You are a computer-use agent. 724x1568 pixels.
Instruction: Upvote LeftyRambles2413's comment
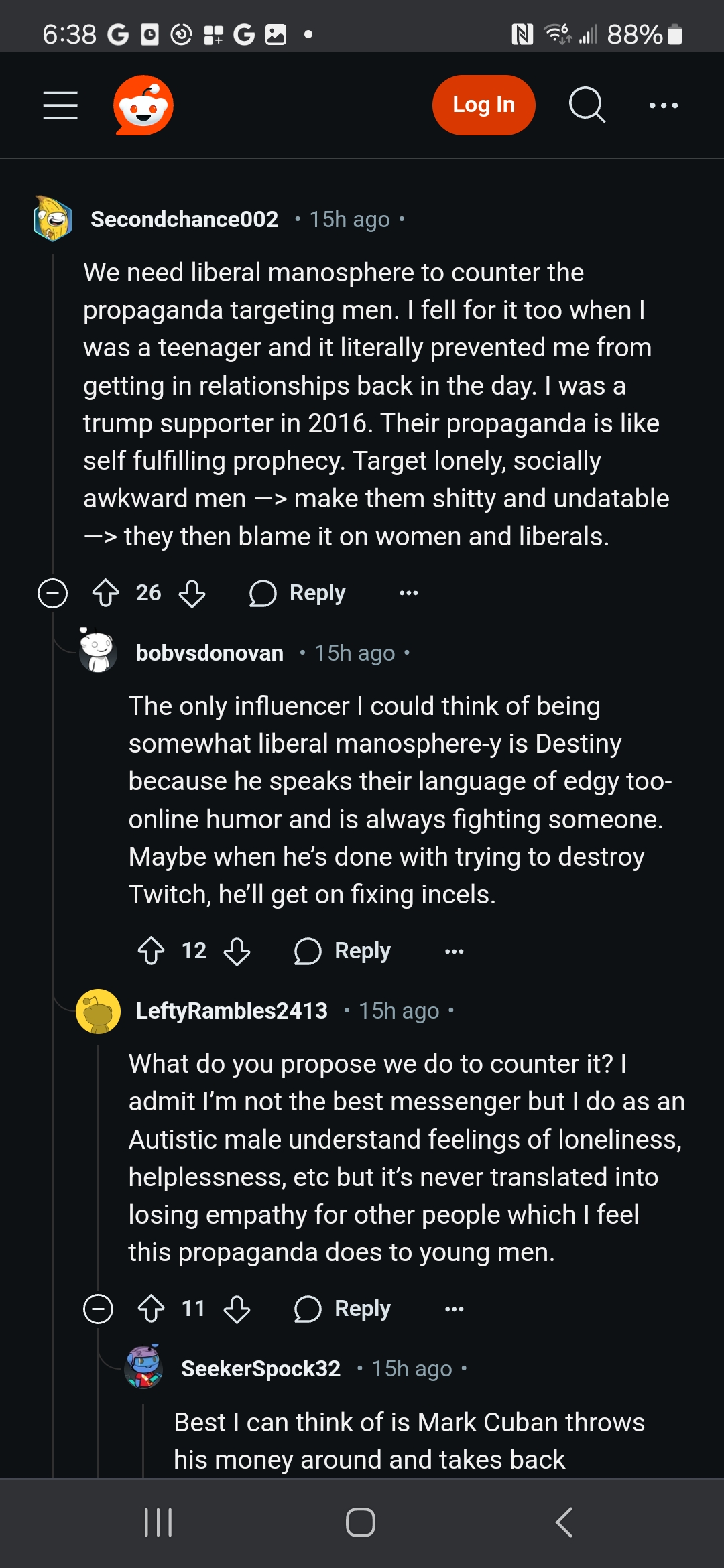tap(151, 1309)
